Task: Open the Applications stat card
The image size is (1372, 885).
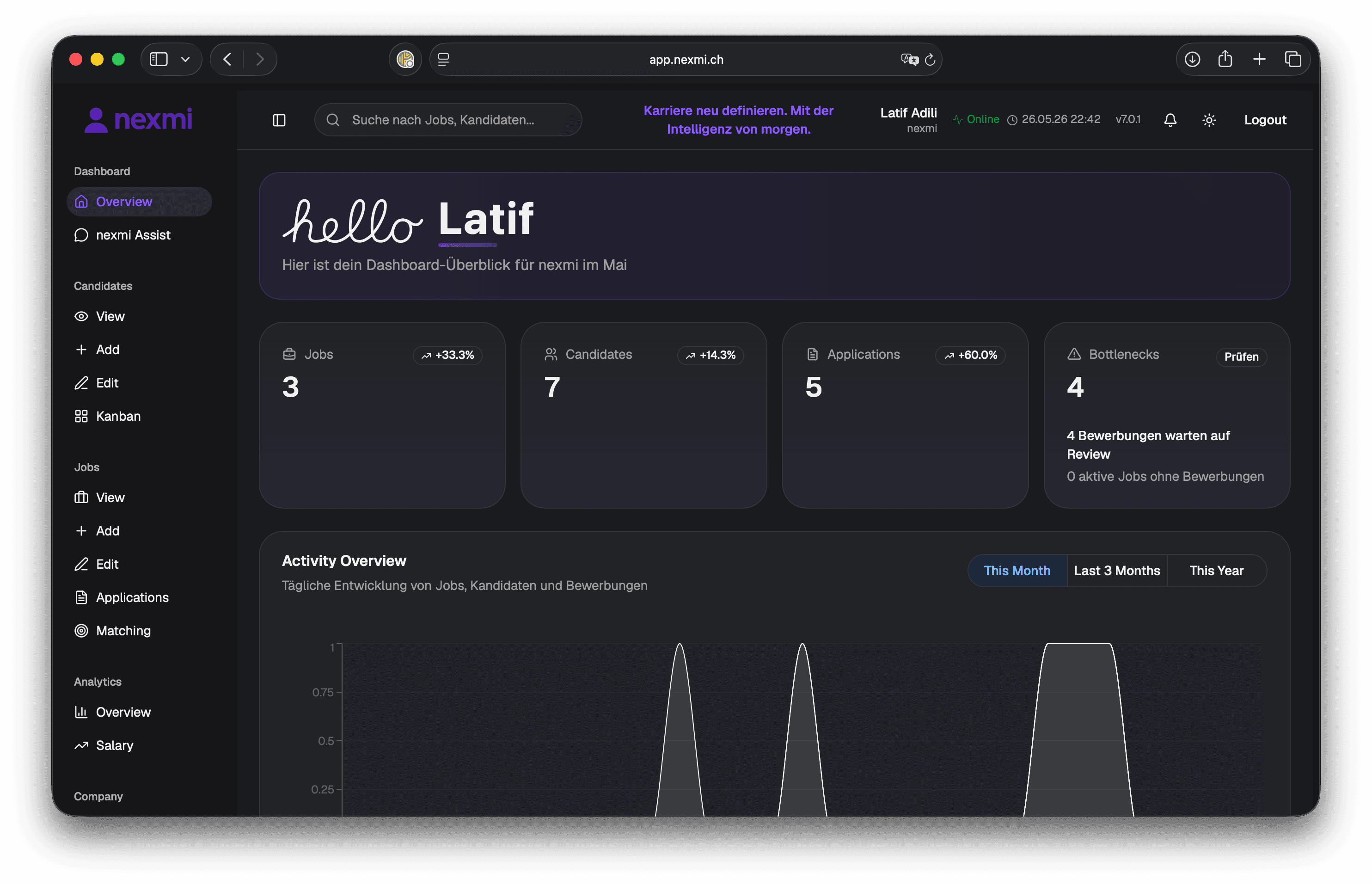Action: [905, 415]
